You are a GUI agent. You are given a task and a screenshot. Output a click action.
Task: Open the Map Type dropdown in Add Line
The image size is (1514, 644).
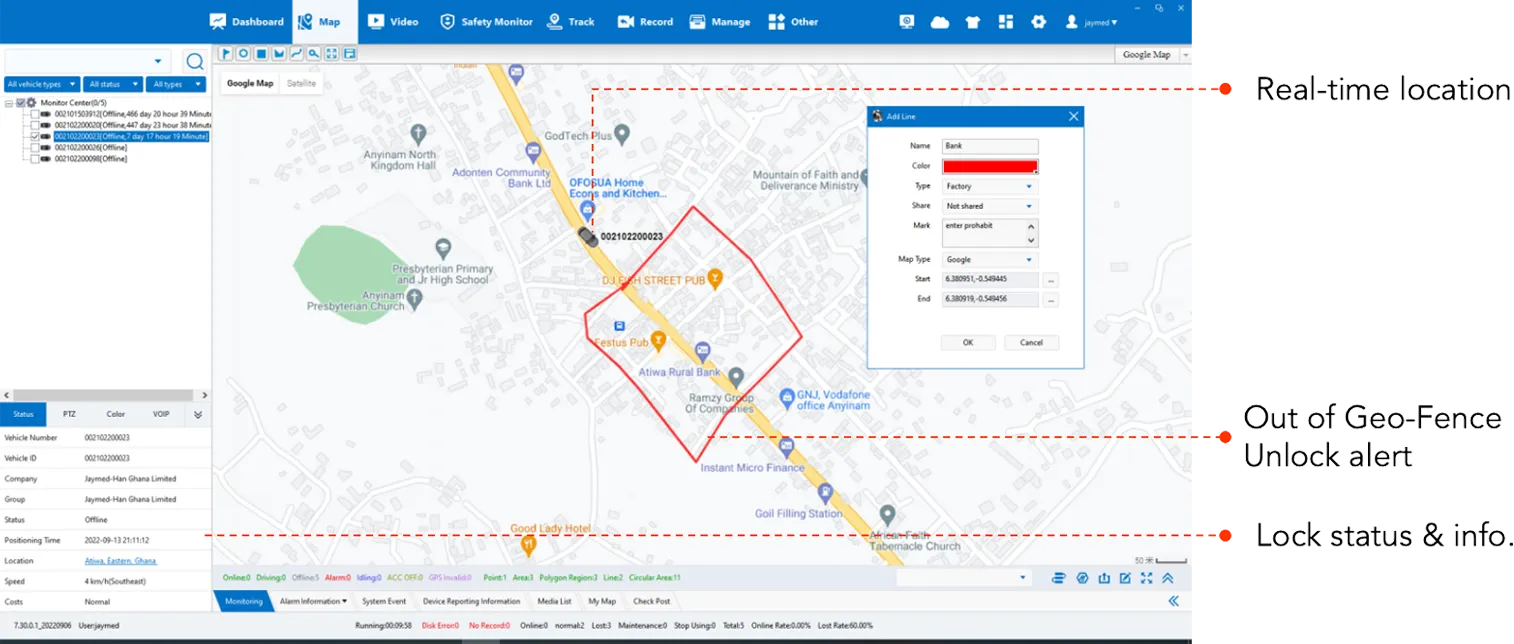990,259
